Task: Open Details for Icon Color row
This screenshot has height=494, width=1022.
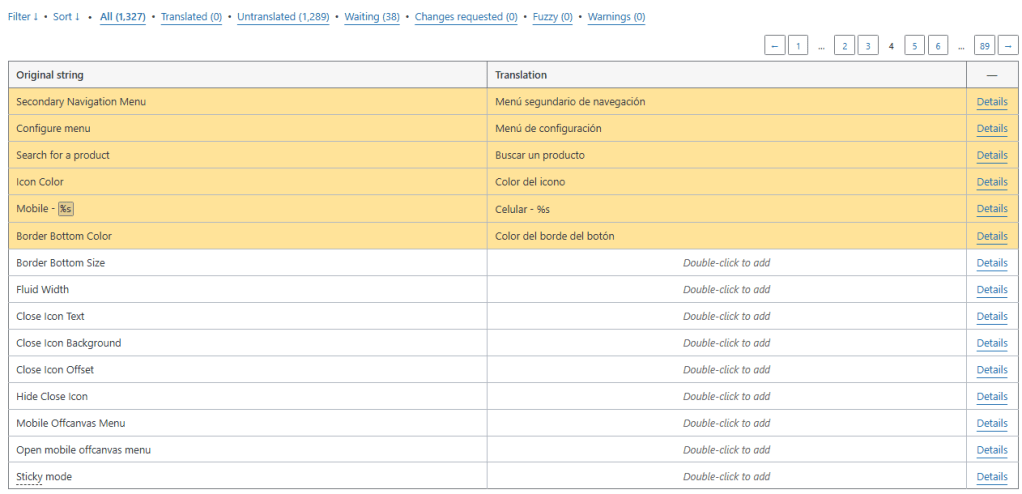Action: [x=991, y=182]
